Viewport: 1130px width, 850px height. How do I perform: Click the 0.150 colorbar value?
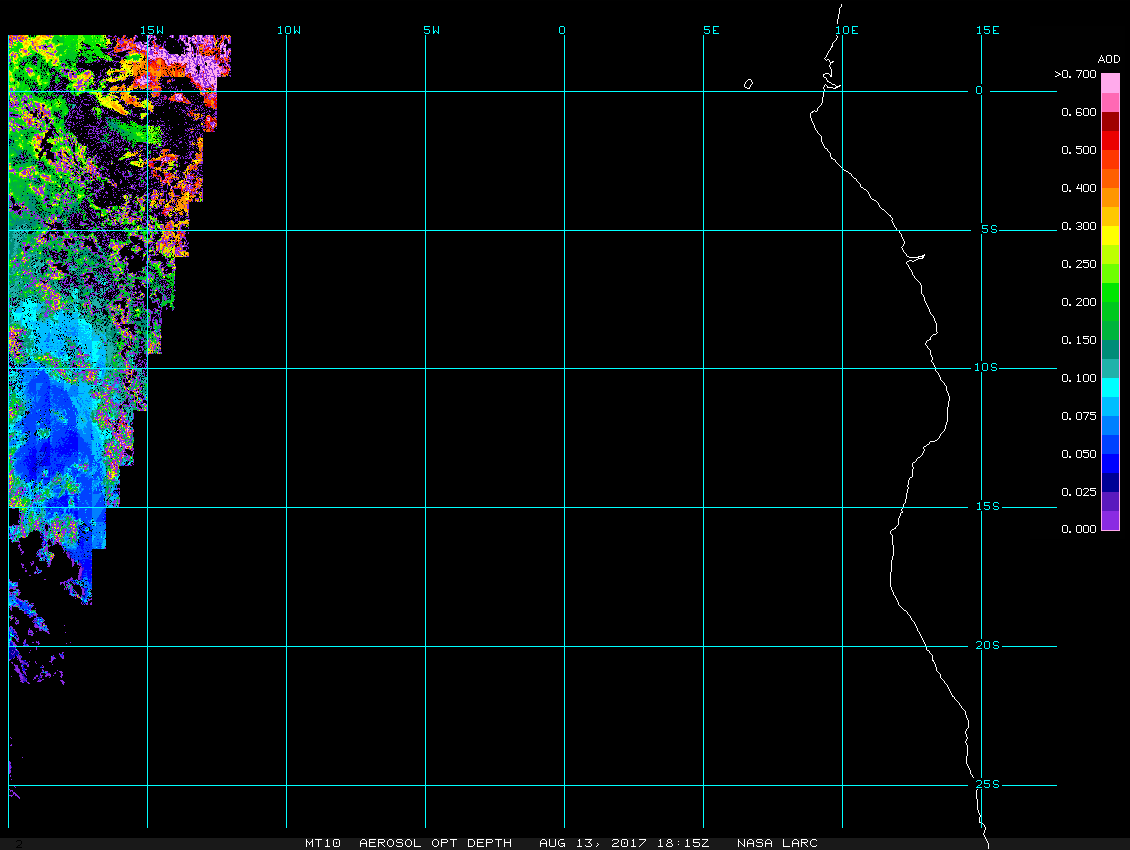[1079, 340]
